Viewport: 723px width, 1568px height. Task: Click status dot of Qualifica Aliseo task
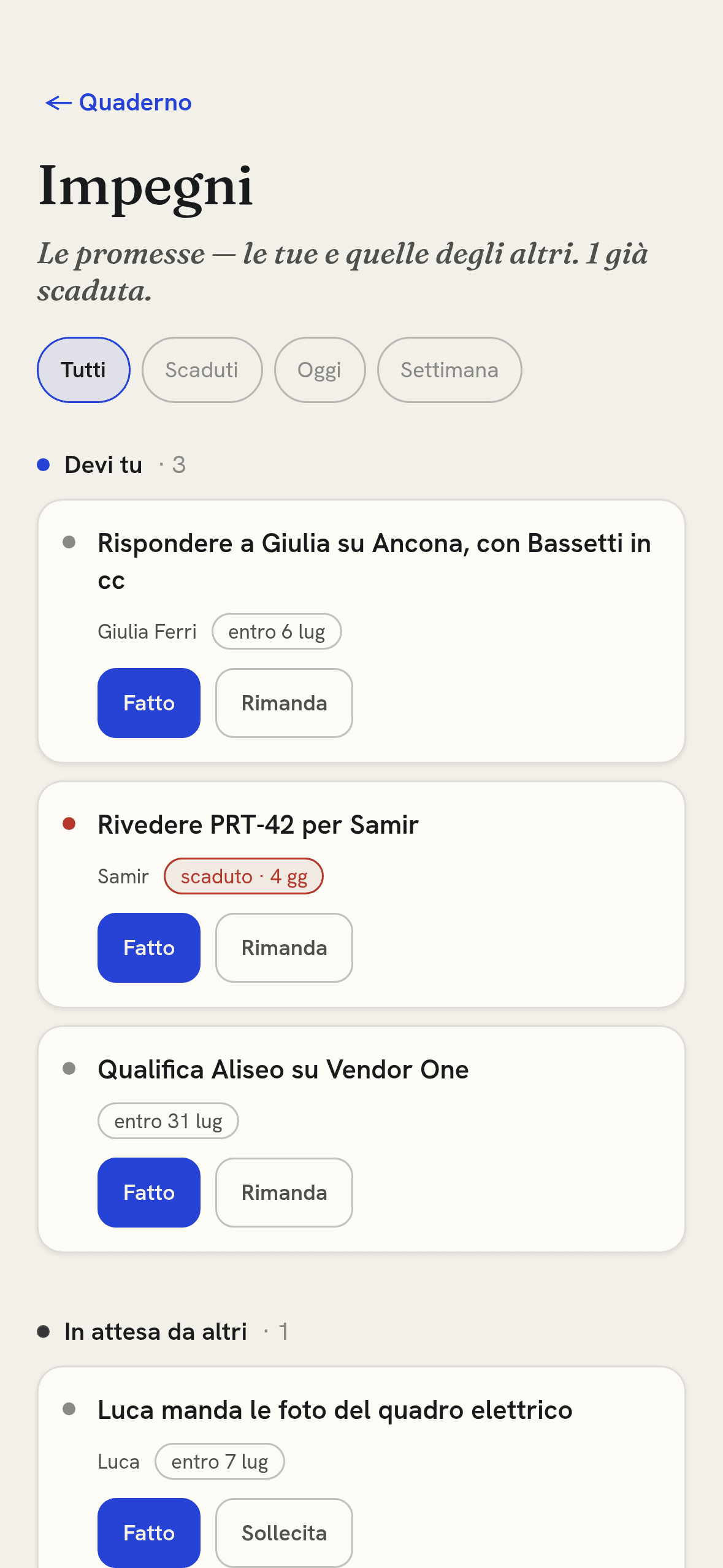(69, 1069)
